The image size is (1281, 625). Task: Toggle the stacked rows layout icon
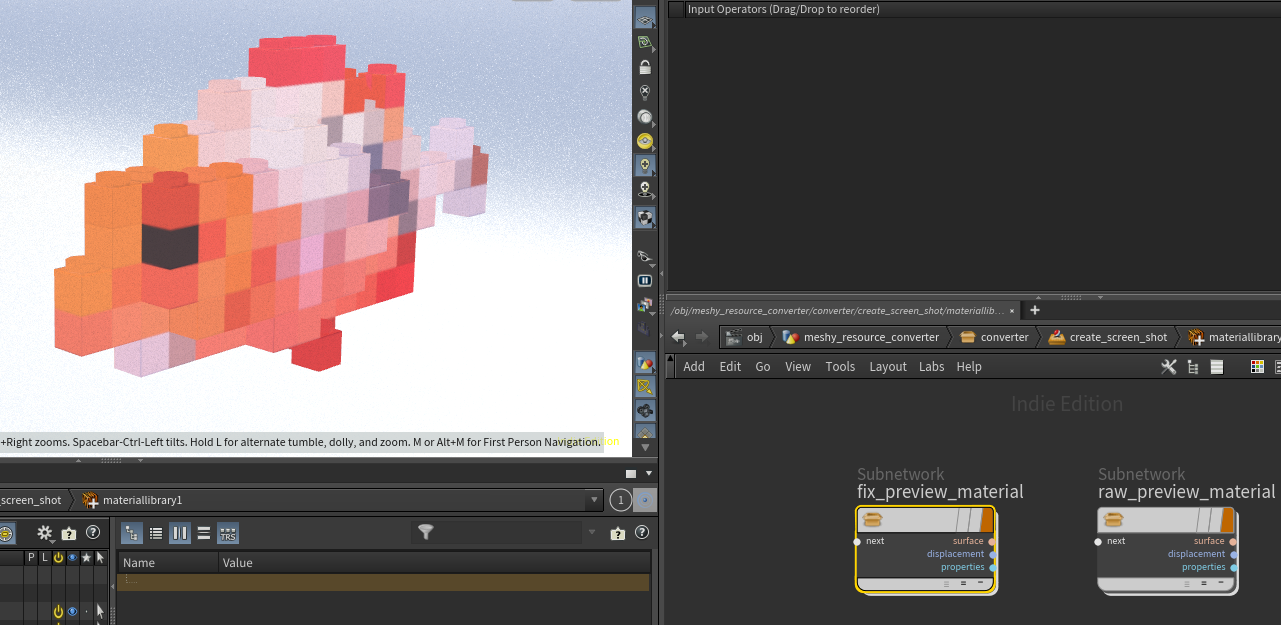[204, 533]
